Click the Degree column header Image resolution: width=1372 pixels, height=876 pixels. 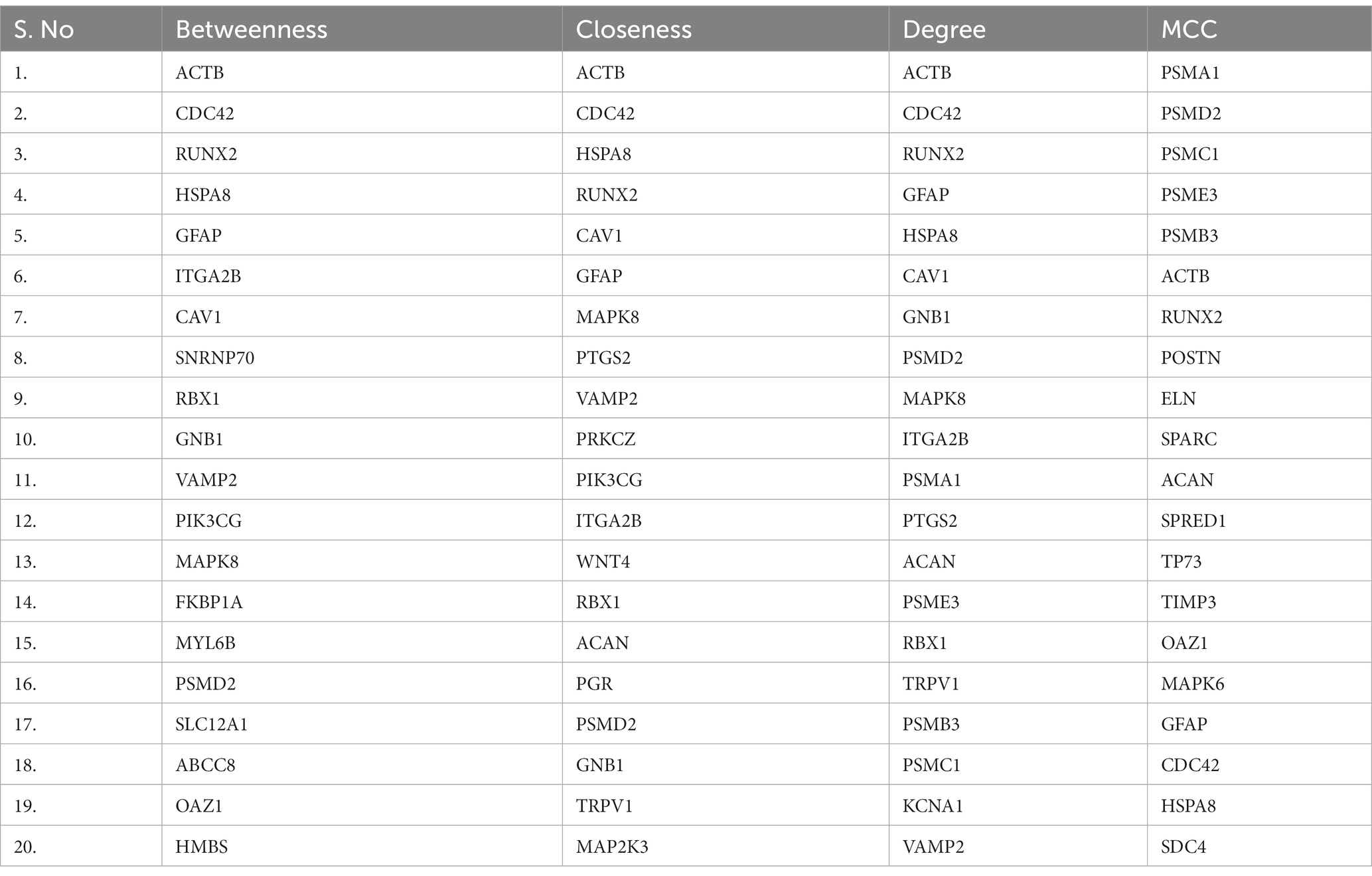click(944, 29)
